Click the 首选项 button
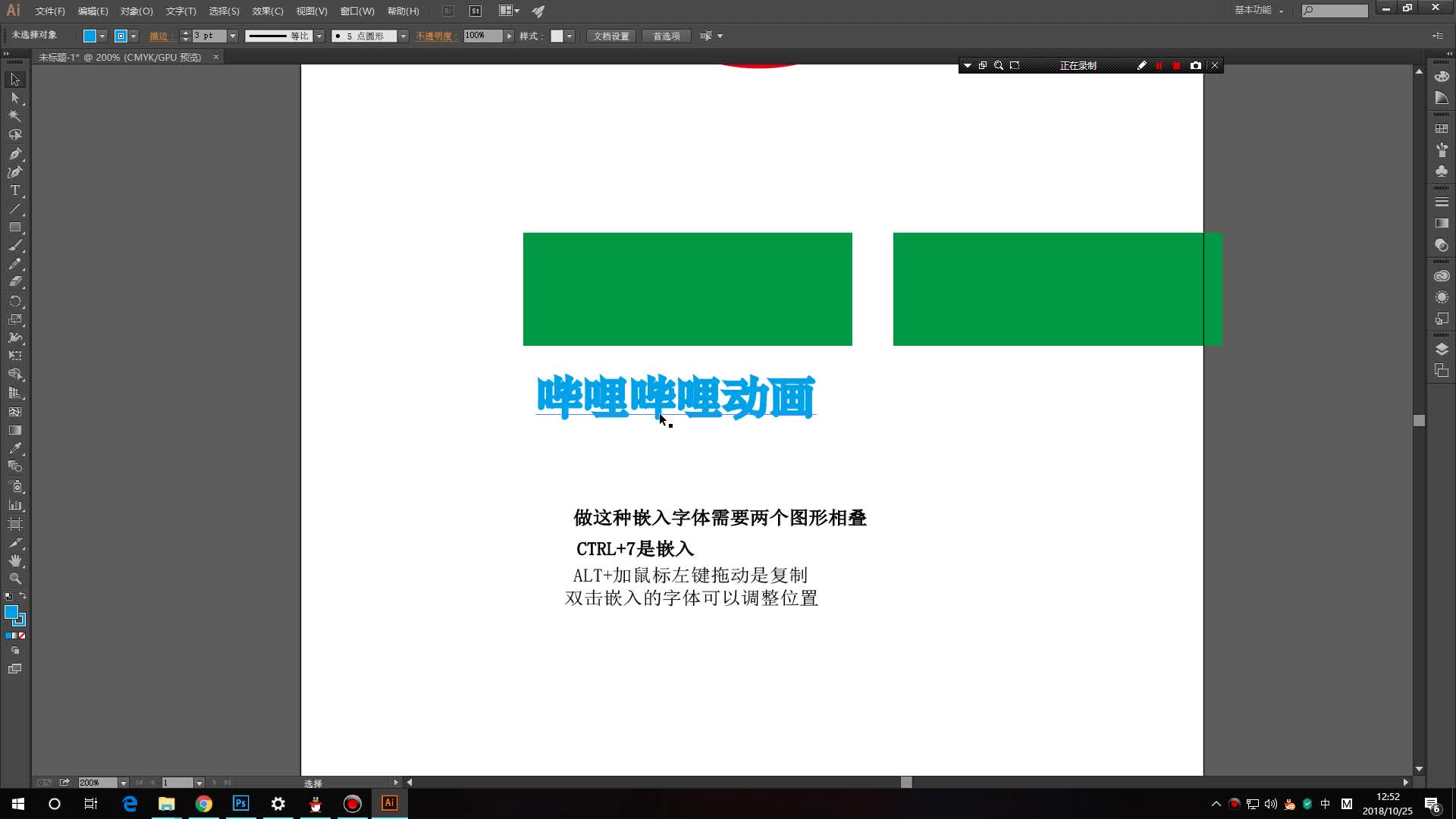Viewport: 1456px width, 819px height. click(x=667, y=36)
